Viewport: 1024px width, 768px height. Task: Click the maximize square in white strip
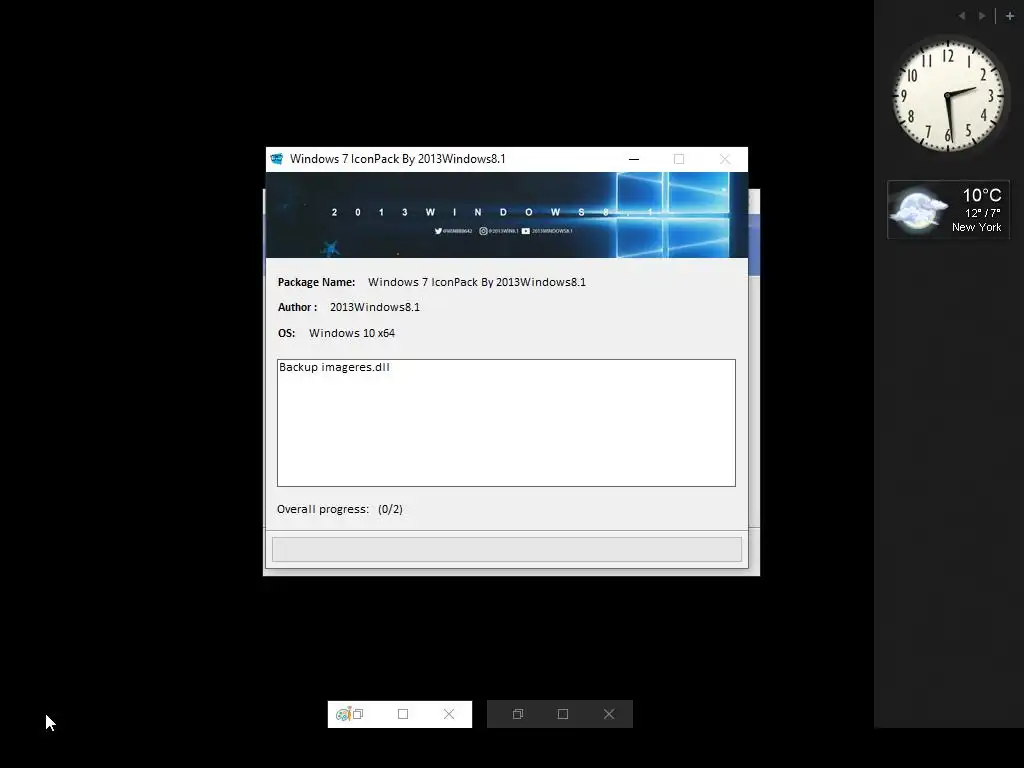pos(403,714)
